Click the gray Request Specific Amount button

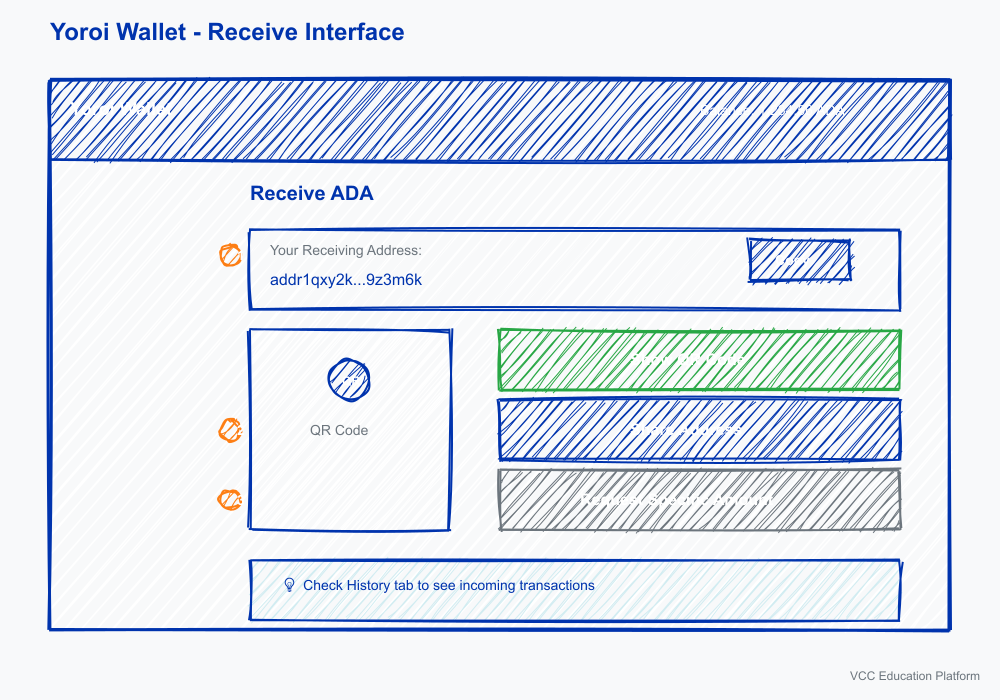pyautogui.click(x=699, y=500)
